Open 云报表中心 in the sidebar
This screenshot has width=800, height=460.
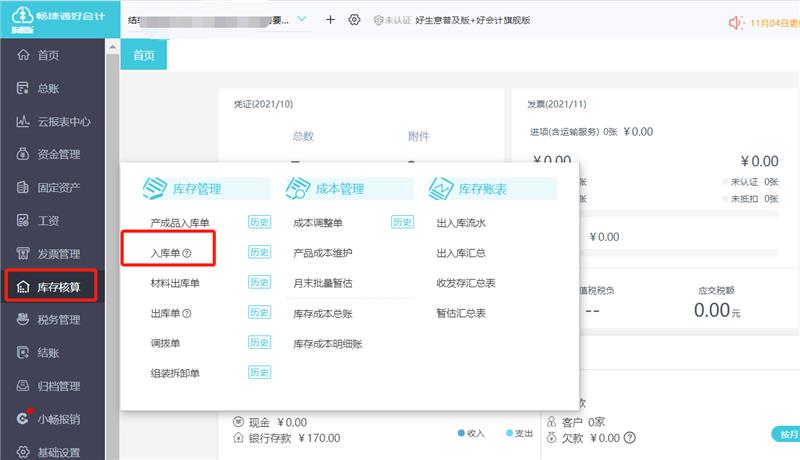(64, 122)
